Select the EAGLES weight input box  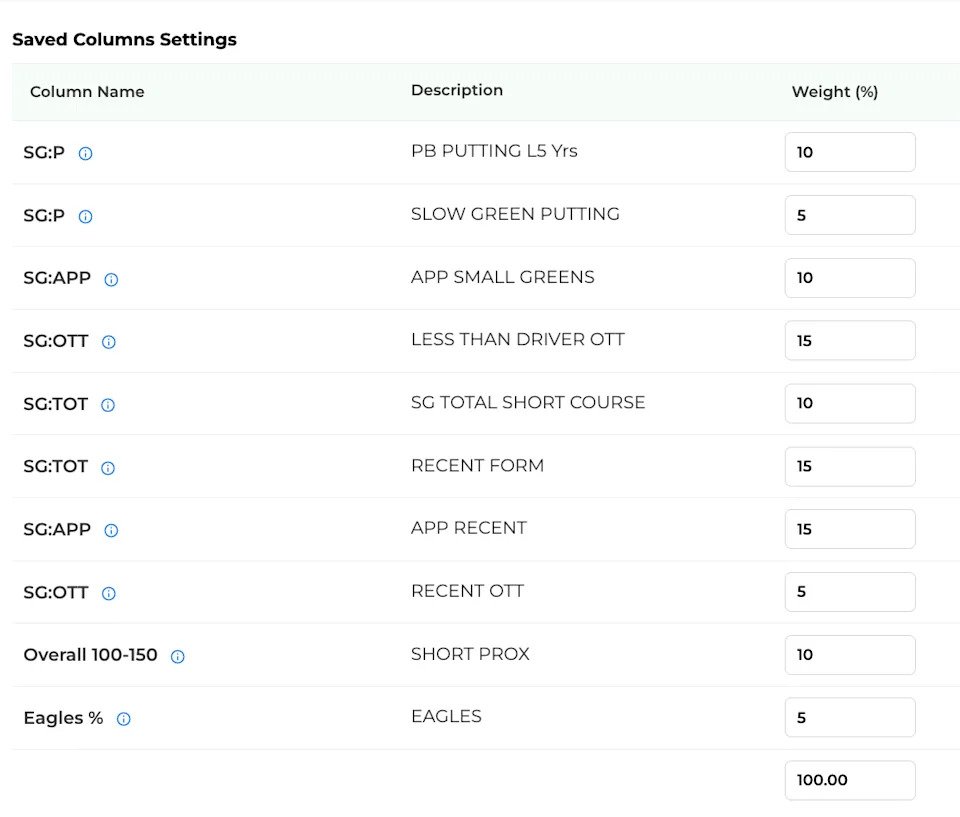tap(849, 717)
